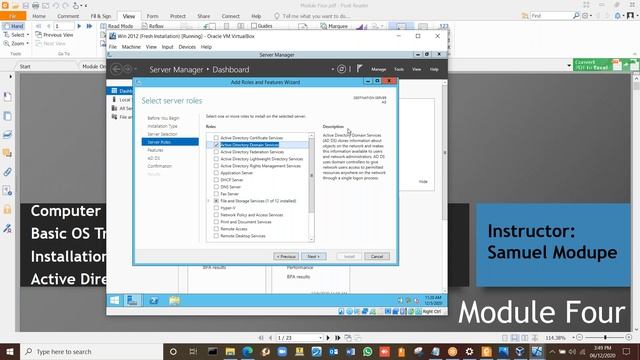Open page number dropdown in status bar

[320, 338]
